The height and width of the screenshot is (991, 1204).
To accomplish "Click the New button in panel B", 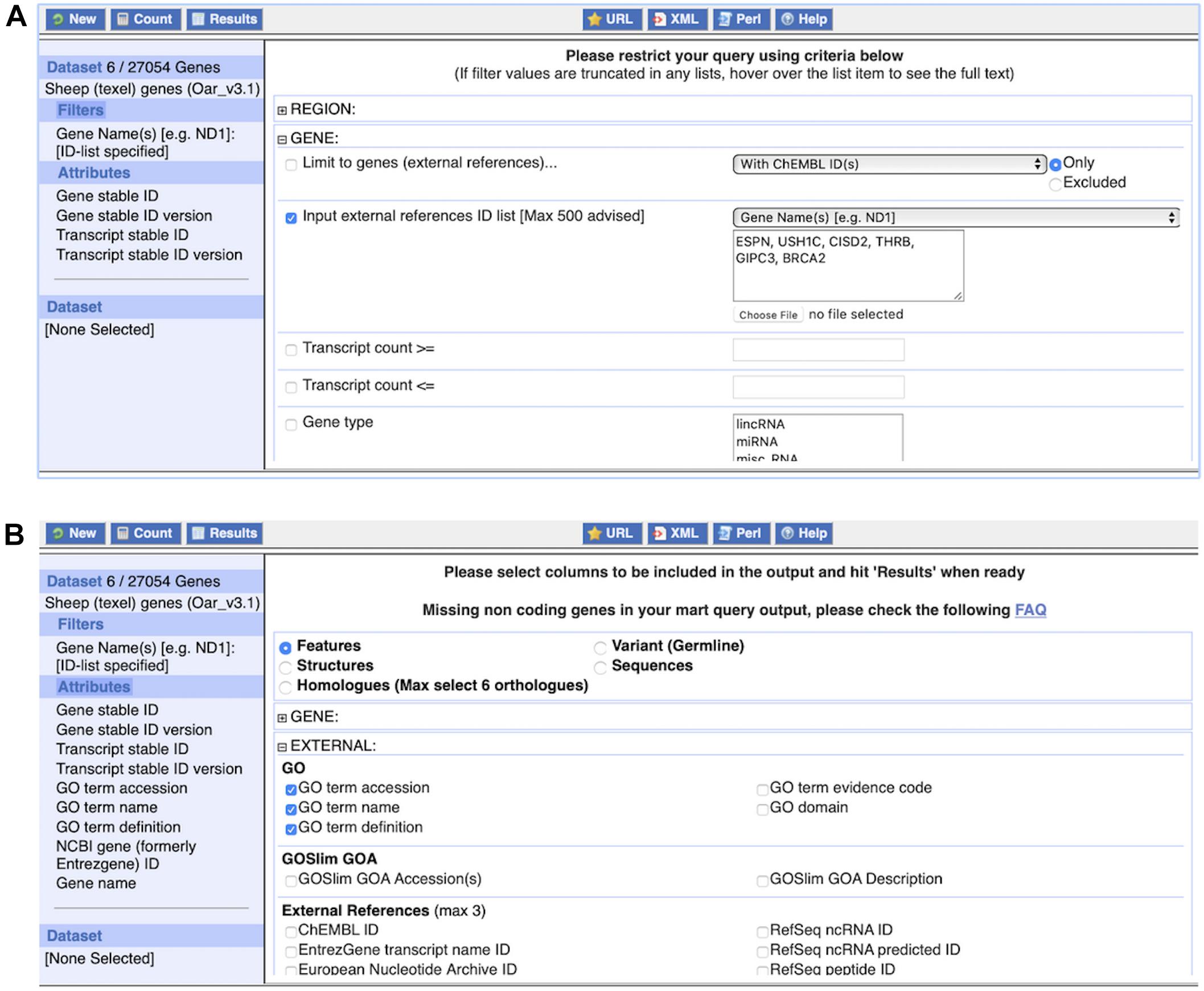I will tap(75, 534).
